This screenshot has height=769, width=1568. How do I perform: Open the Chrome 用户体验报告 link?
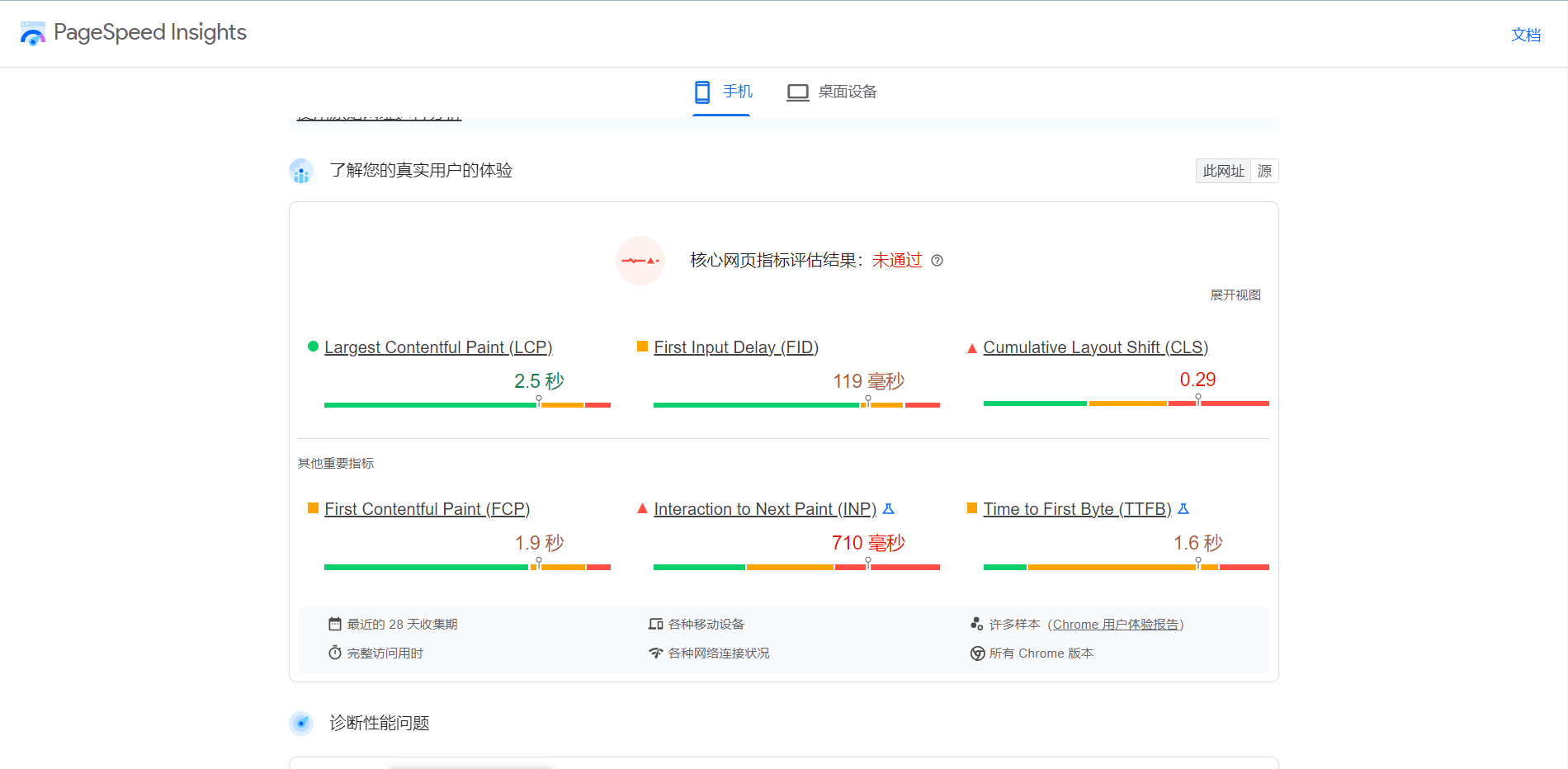[x=1117, y=624]
